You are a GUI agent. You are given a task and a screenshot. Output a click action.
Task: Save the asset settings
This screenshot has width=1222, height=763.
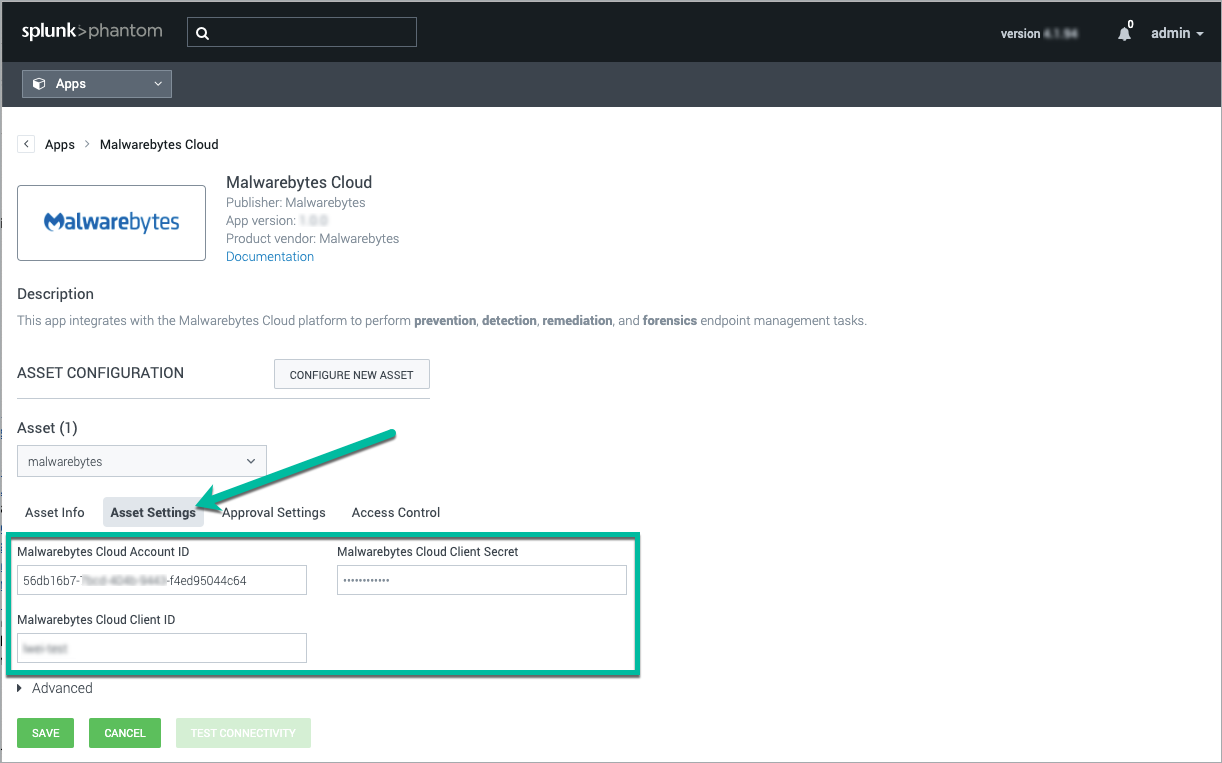click(x=46, y=733)
